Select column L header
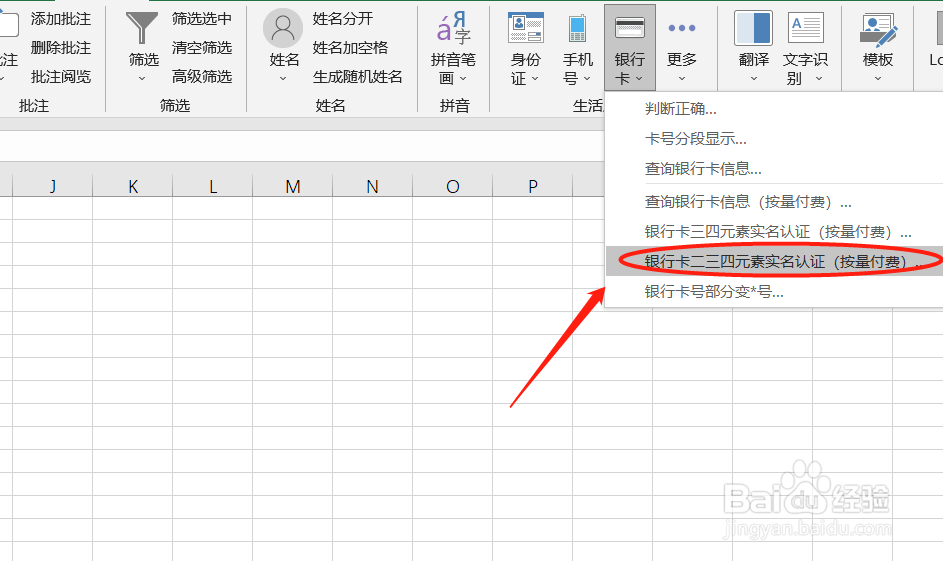The image size is (943, 561). pos(213,186)
